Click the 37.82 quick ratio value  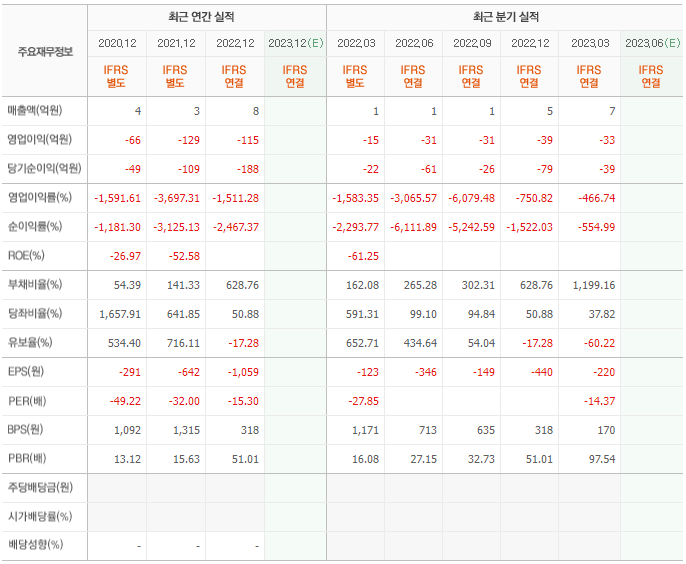pos(602,314)
